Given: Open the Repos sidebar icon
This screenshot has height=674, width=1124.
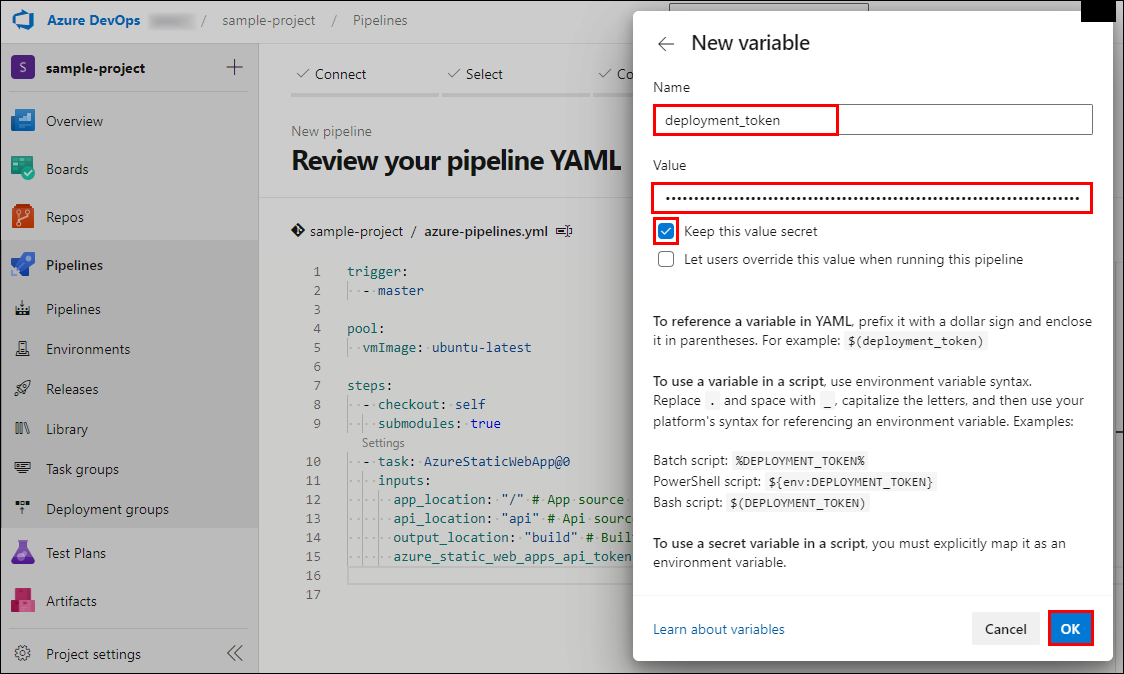Looking at the screenshot, I should 23,217.
